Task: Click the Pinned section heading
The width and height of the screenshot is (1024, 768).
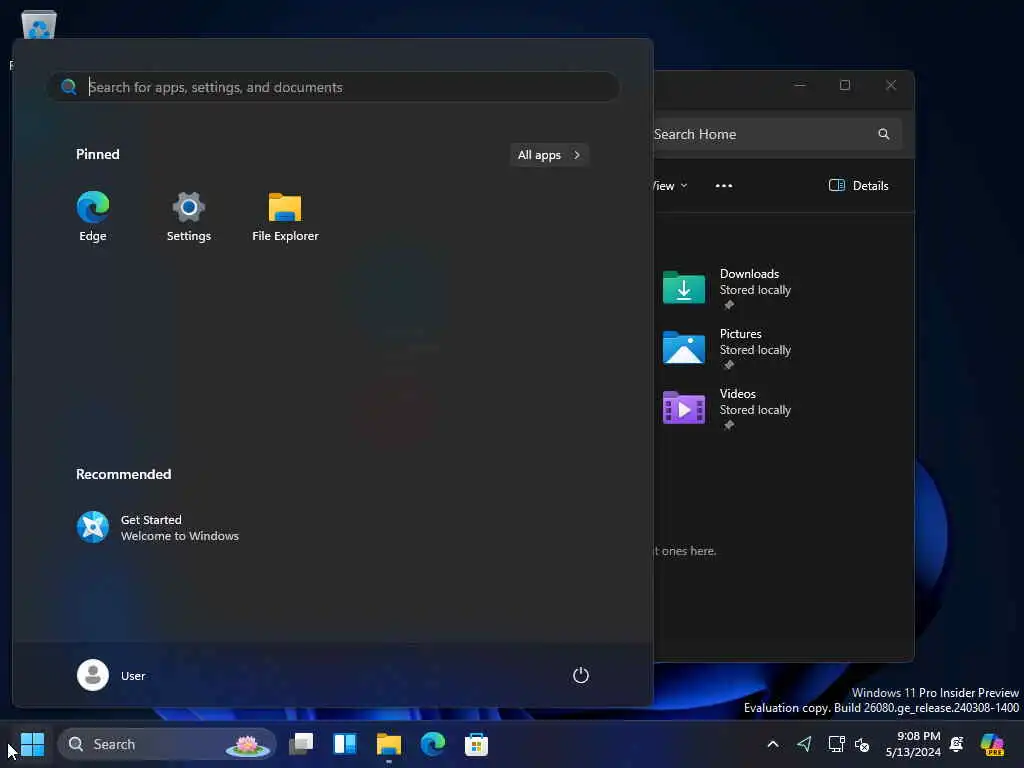Action: tap(97, 154)
